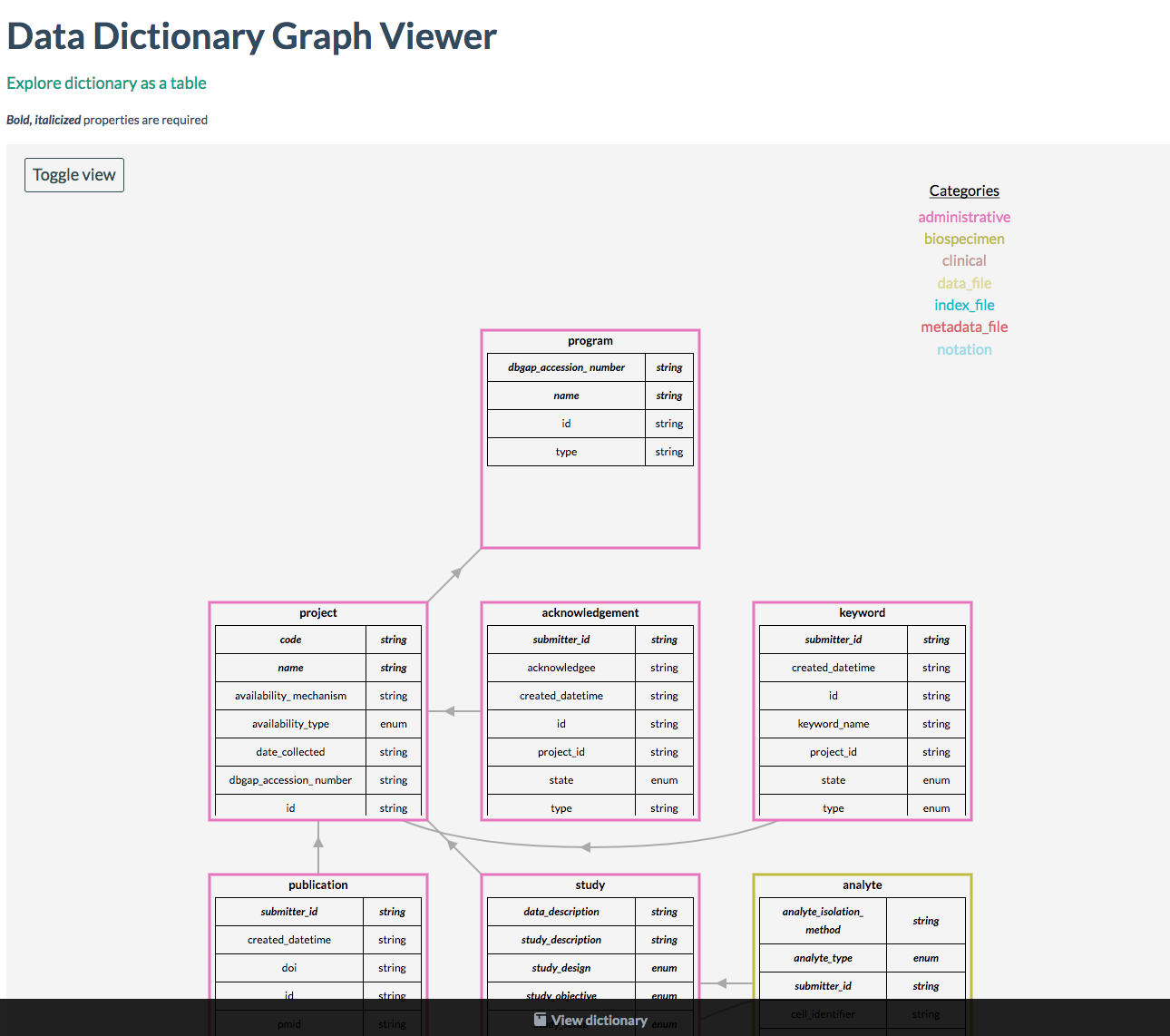Image resolution: width=1170 pixels, height=1036 pixels.
Task: Select the administrative category in legend
Action: [964, 217]
